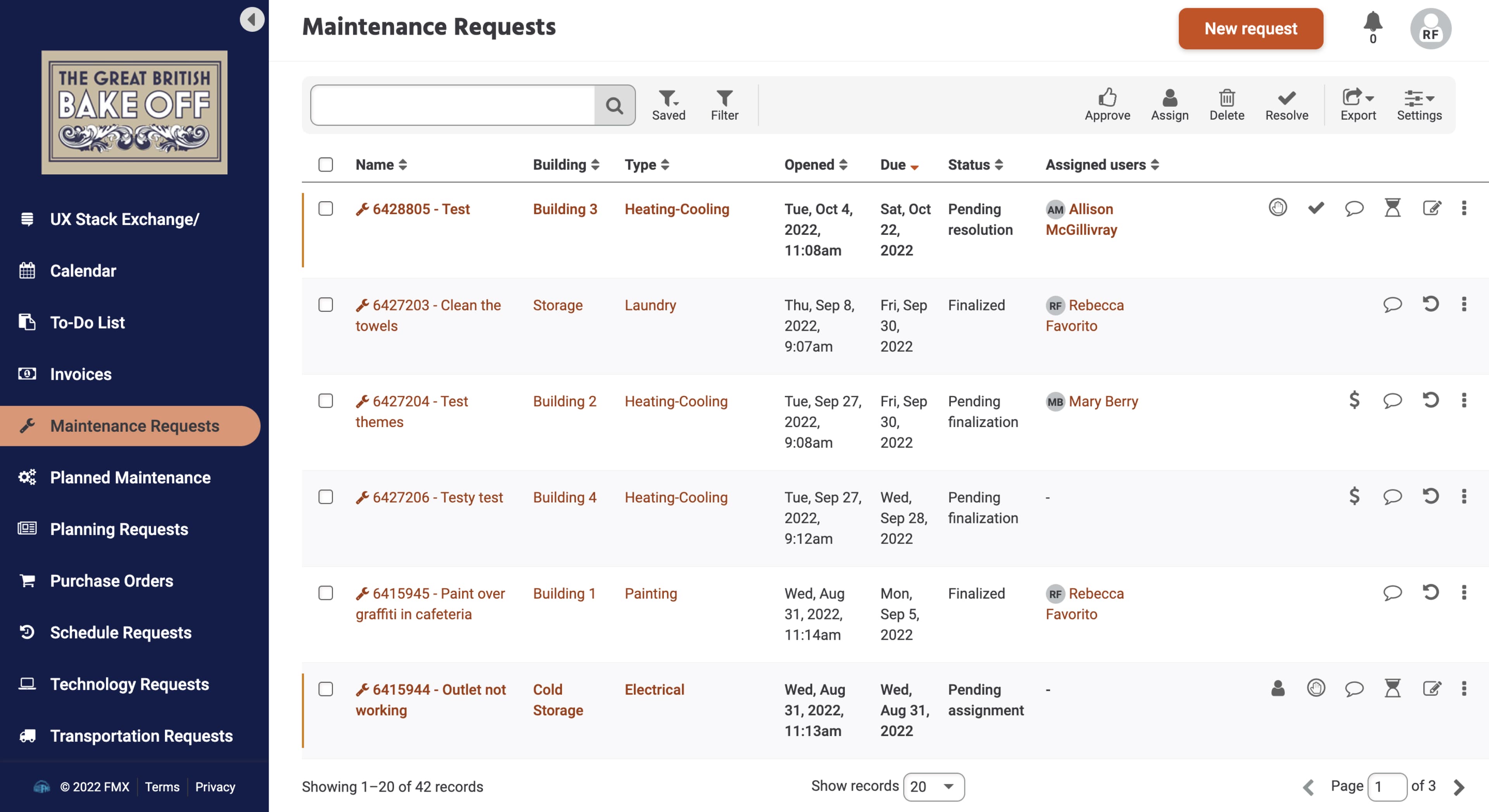Click reopen arrow icon for 6415945 row
The image size is (1489, 812).
point(1430,592)
